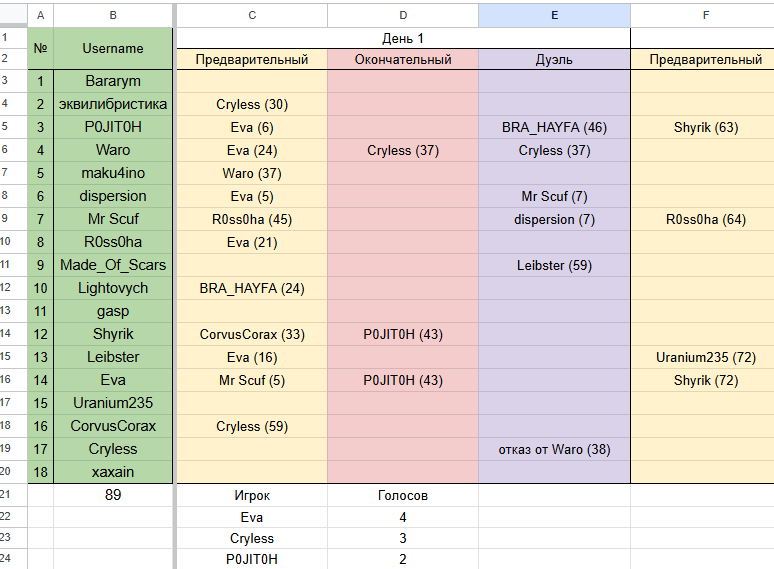Click the День 1 merged cell
Image resolution: width=774 pixels, height=569 pixels.
[403, 38]
